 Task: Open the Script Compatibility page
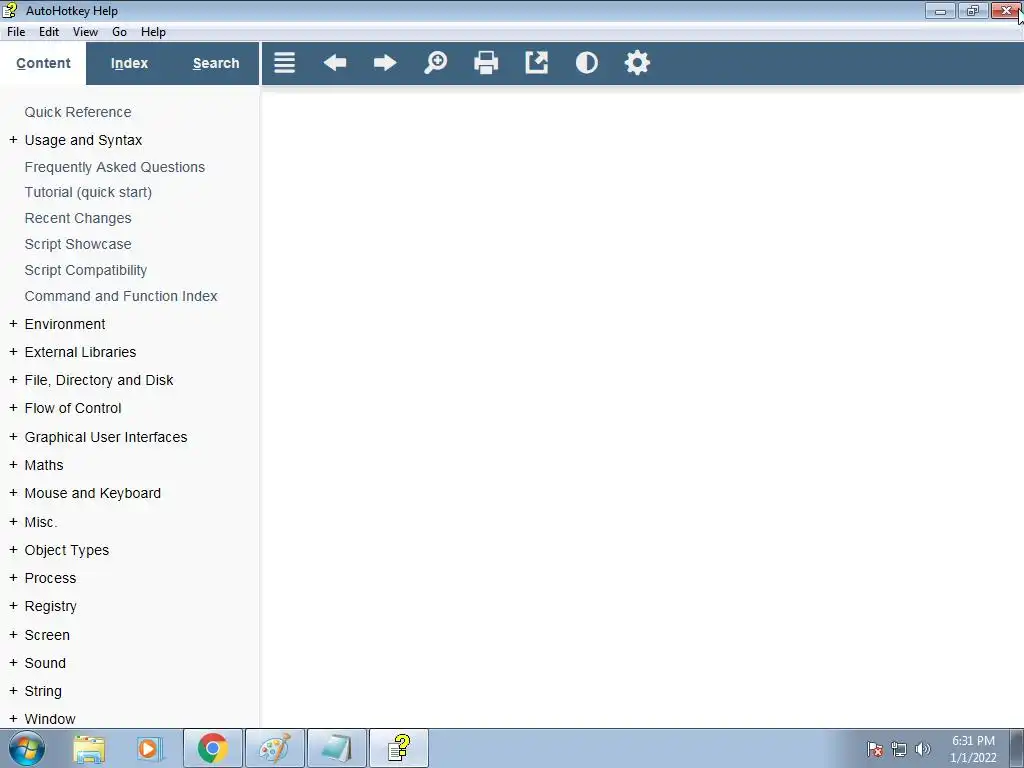86,270
